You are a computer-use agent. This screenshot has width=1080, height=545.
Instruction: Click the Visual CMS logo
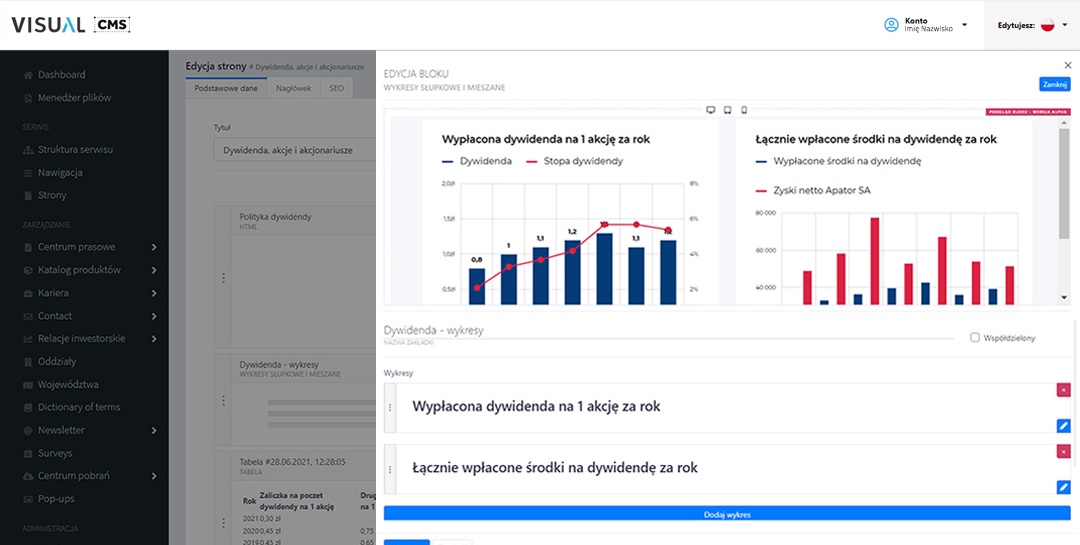(71, 25)
